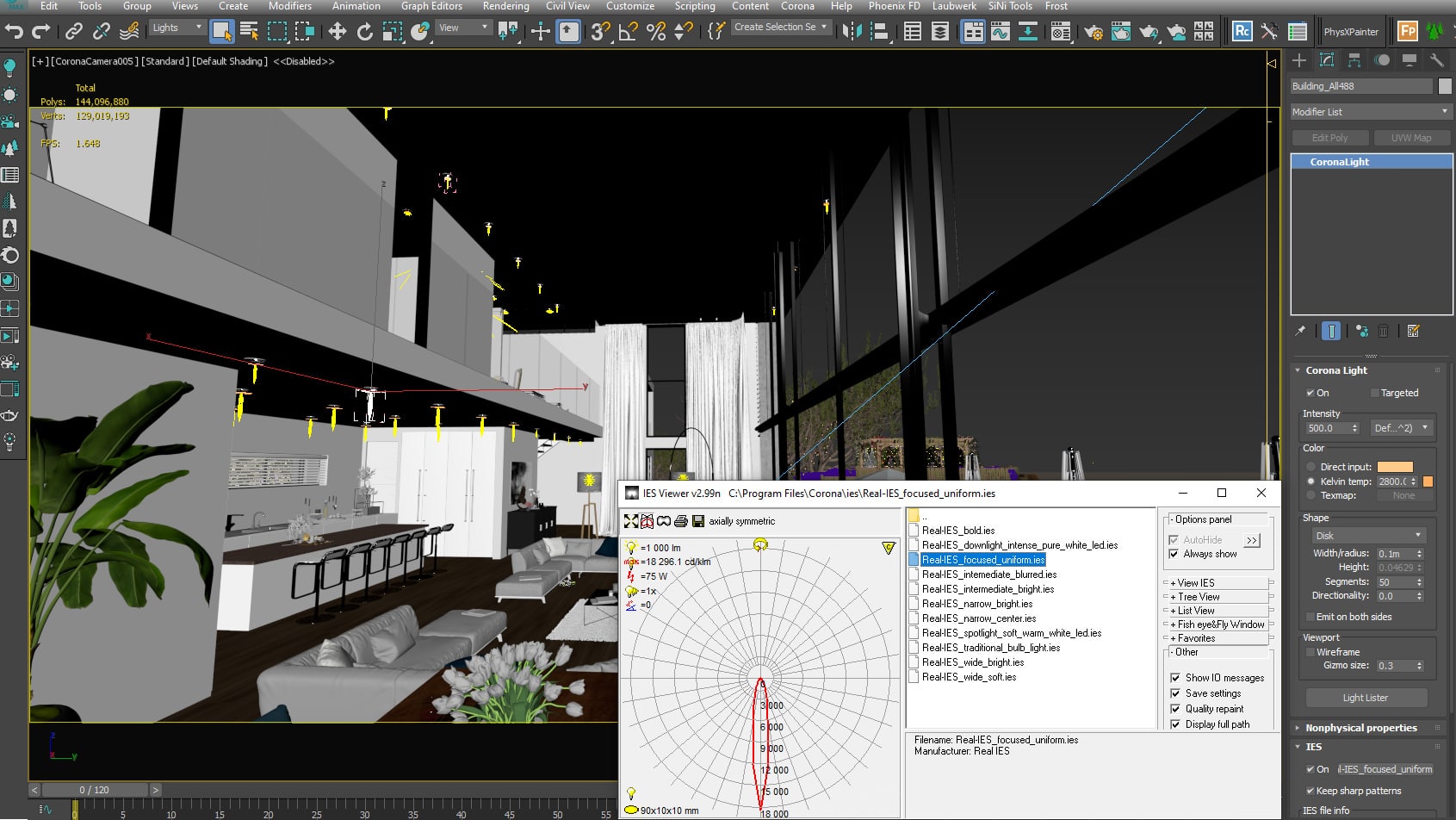Screen dimensions: 1456x820
Task: Open the Rendering menu
Action: pos(505,6)
